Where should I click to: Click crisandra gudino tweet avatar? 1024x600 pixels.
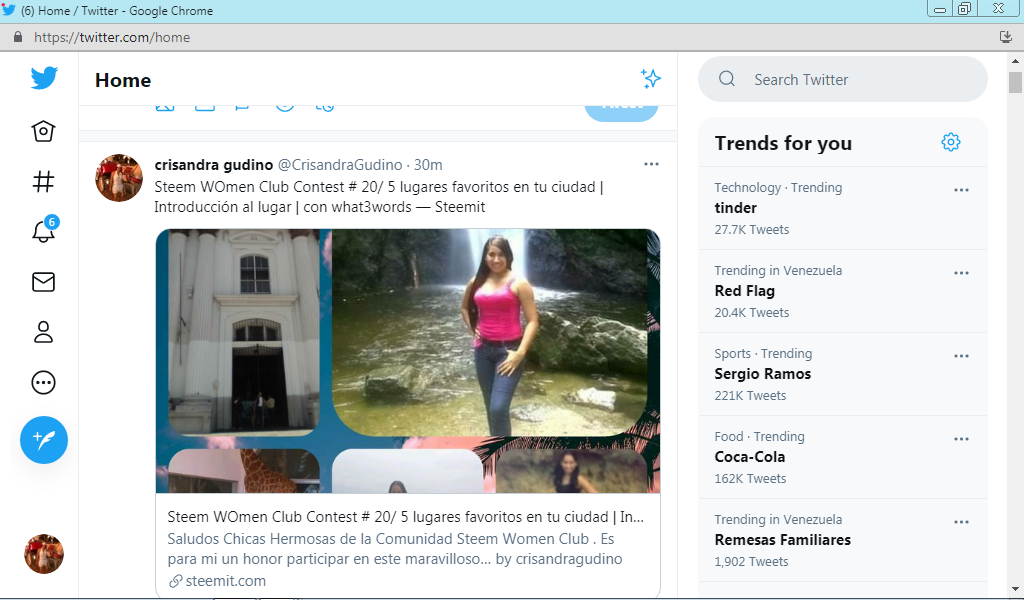[119, 178]
